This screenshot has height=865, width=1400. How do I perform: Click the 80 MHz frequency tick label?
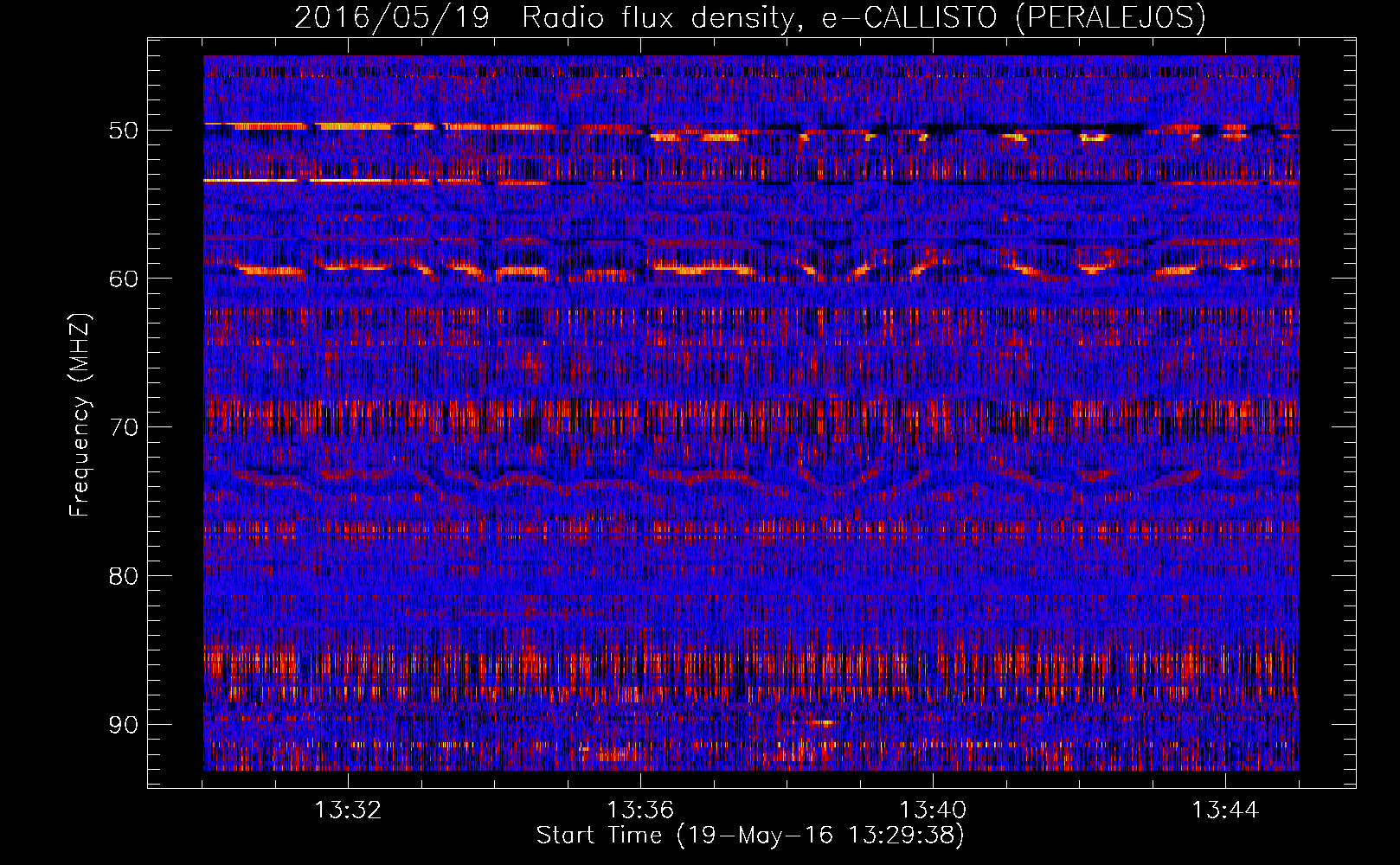(123, 576)
